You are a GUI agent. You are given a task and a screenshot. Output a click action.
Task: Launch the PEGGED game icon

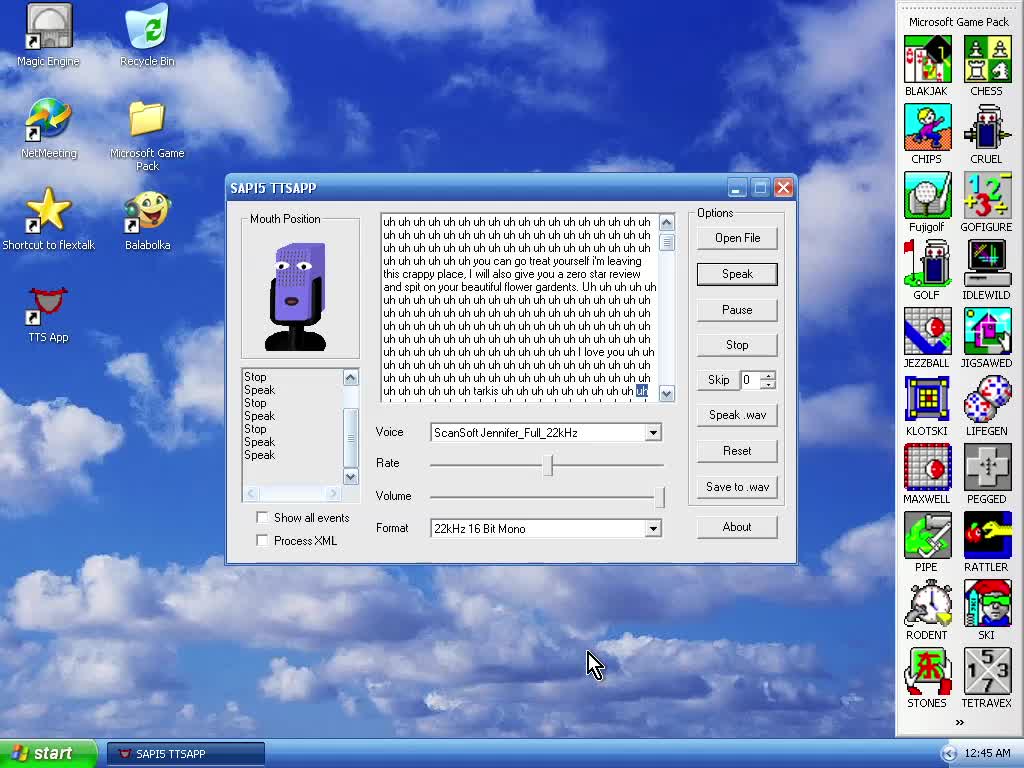coord(986,474)
